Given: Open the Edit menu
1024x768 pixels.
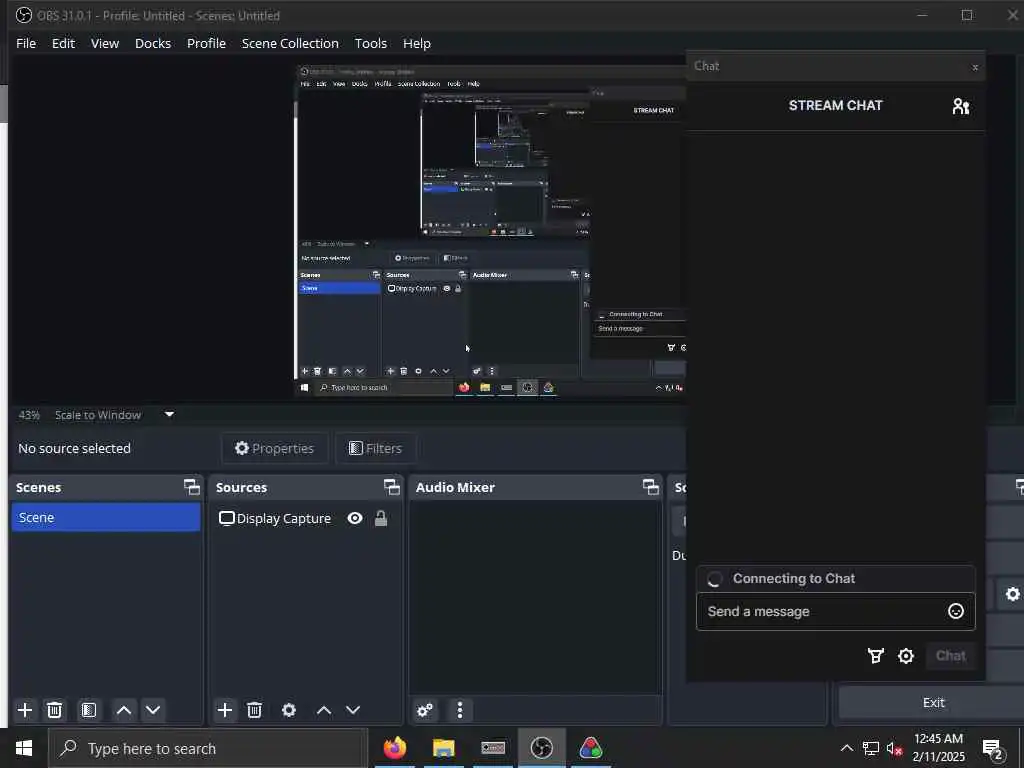Looking at the screenshot, I should [63, 43].
